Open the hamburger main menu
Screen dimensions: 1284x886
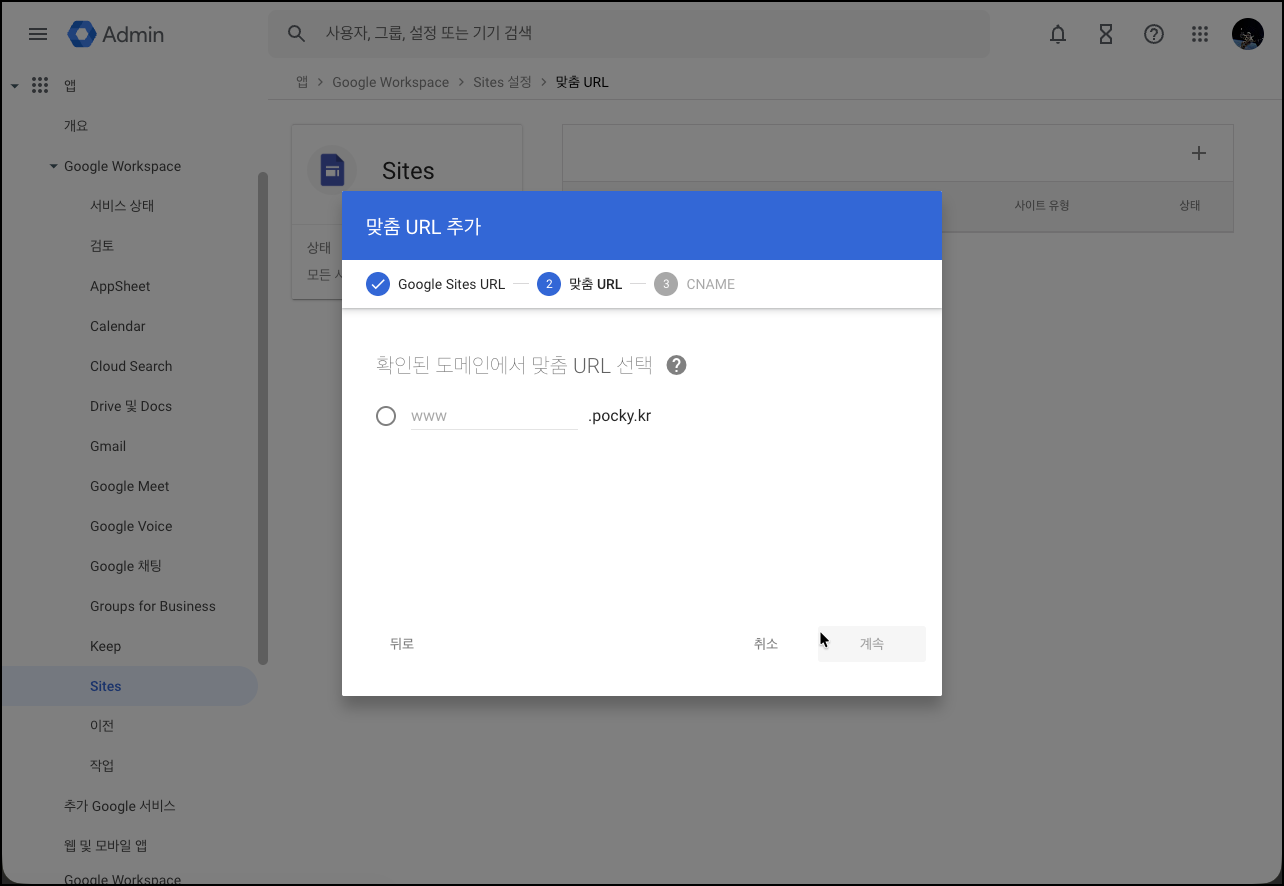click(x=38, y=34)
